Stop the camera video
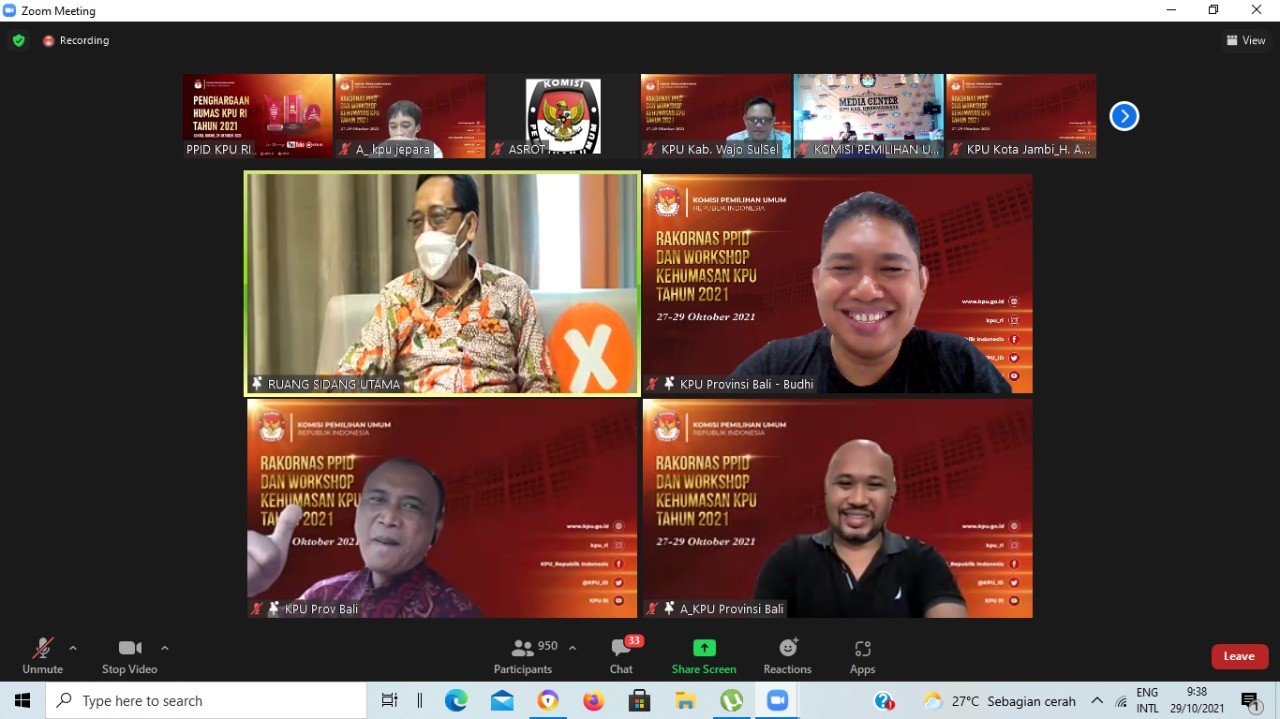The height and width of the screenshot is (719, 1280). pyautogui.click(x=129, y=656)
